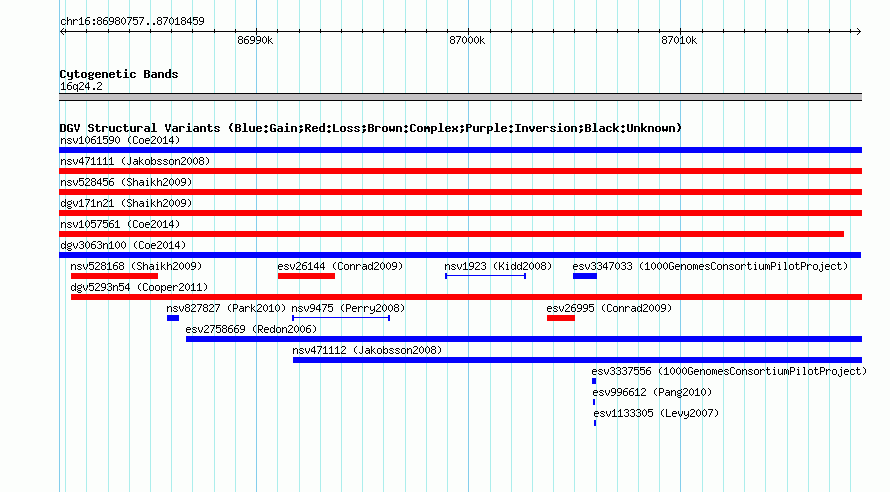Click the DGV Structural Variants track title
The height and width of the screenshot is (492, 890).
click(371, 128)
